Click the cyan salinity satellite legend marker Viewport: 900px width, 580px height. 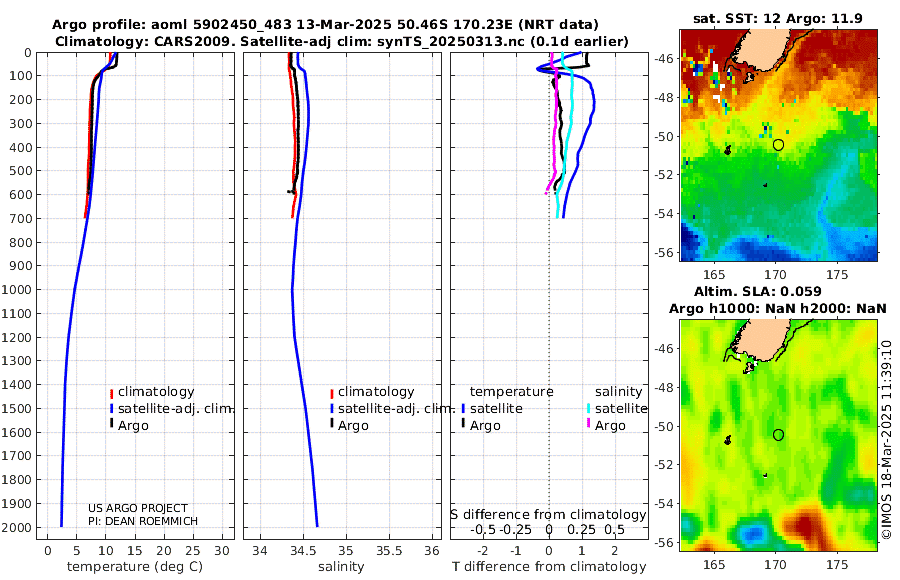click(588, 409)
